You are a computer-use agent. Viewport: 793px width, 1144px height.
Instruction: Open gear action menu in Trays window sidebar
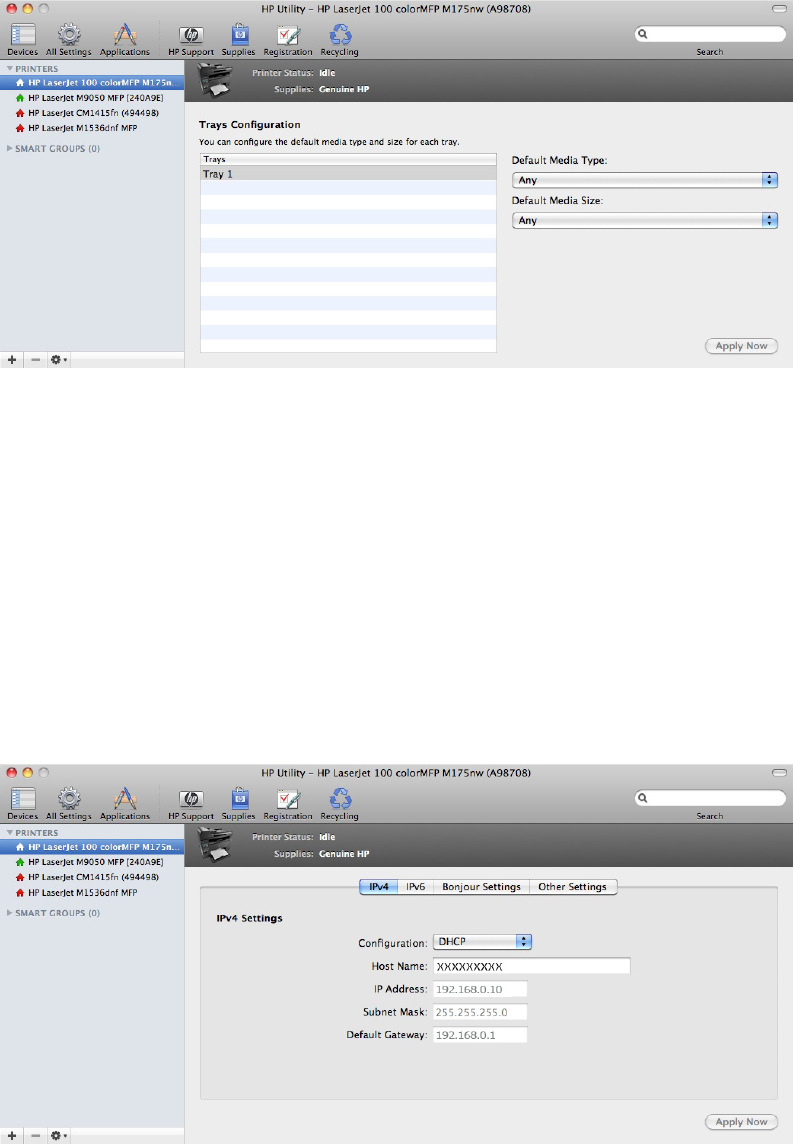click(58, 360)
